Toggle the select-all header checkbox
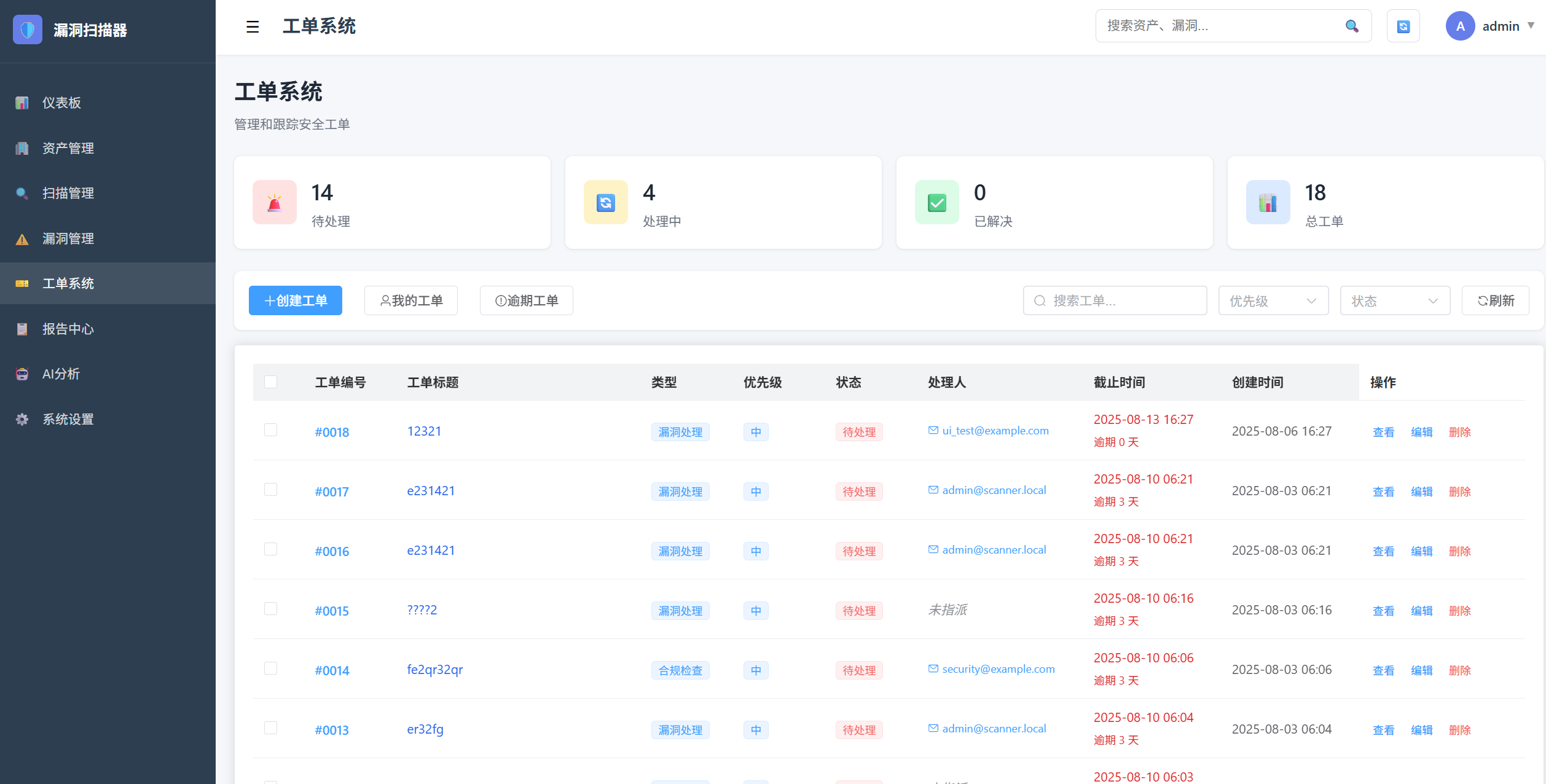Viewport: 1546px width, 784px height. 270,382
